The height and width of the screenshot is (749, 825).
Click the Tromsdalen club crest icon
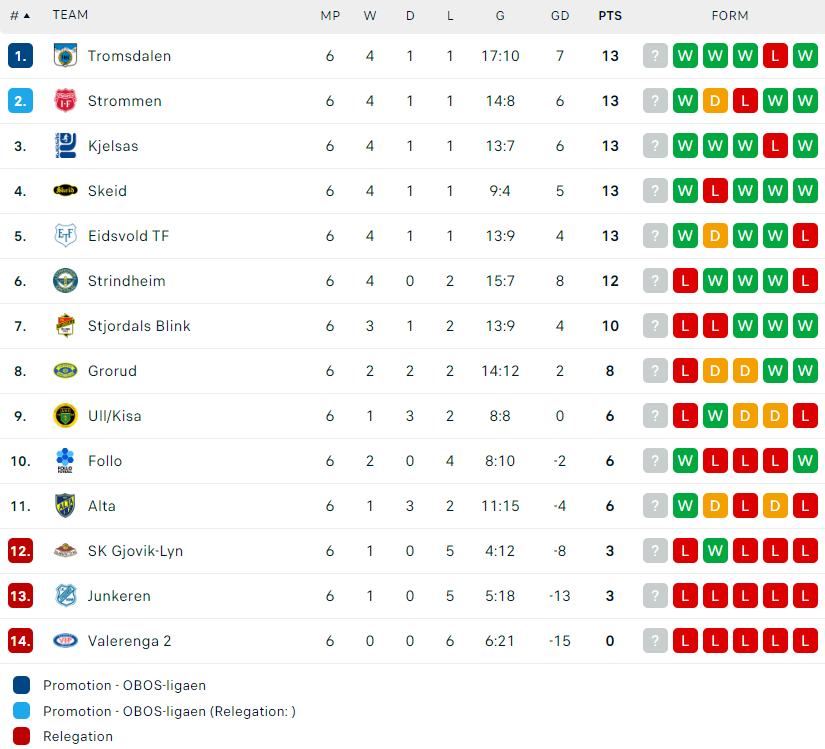[x=65, y=56]
